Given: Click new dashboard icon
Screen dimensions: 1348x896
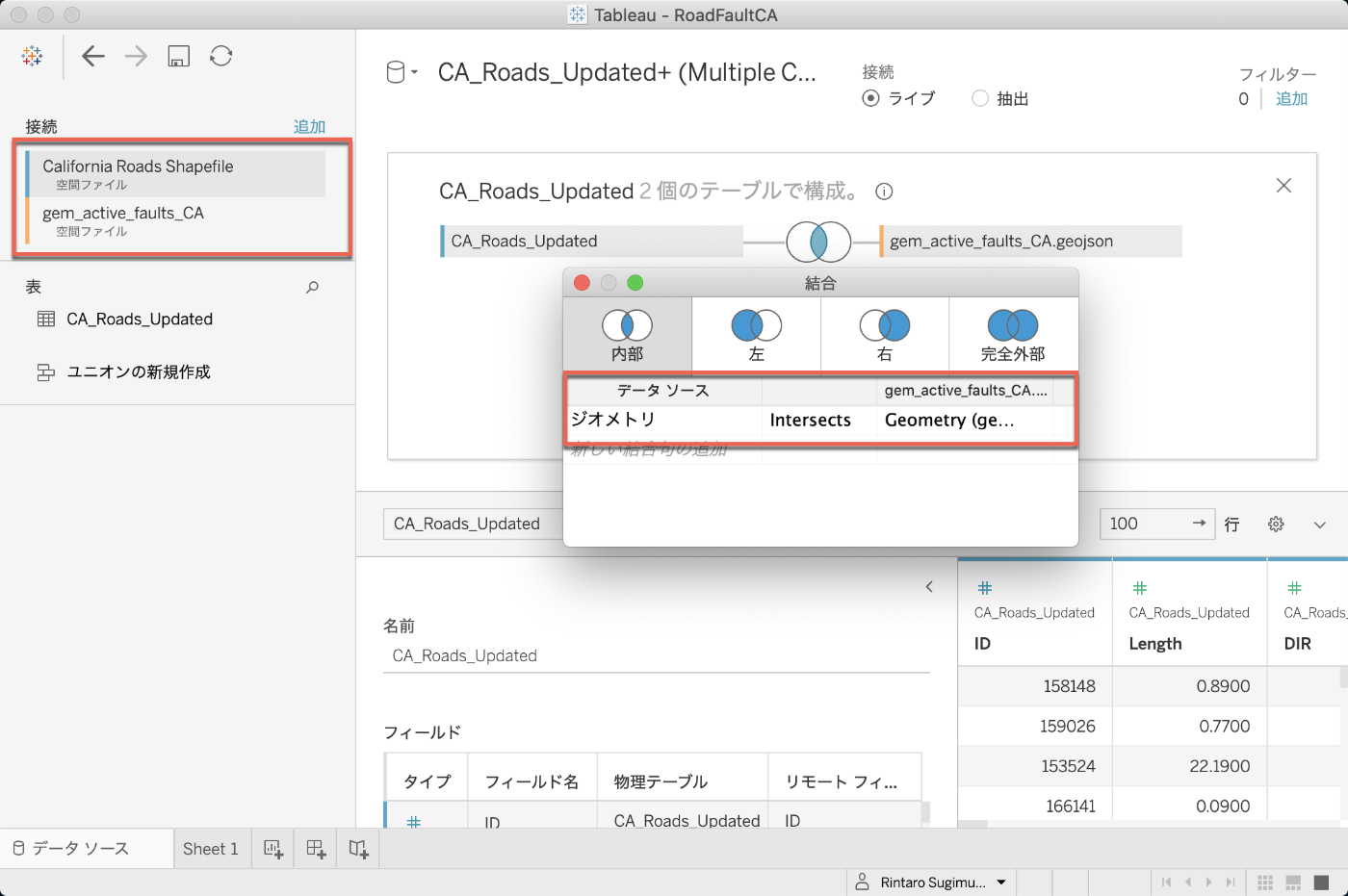Looking at the screenshot, I should 316,849.
